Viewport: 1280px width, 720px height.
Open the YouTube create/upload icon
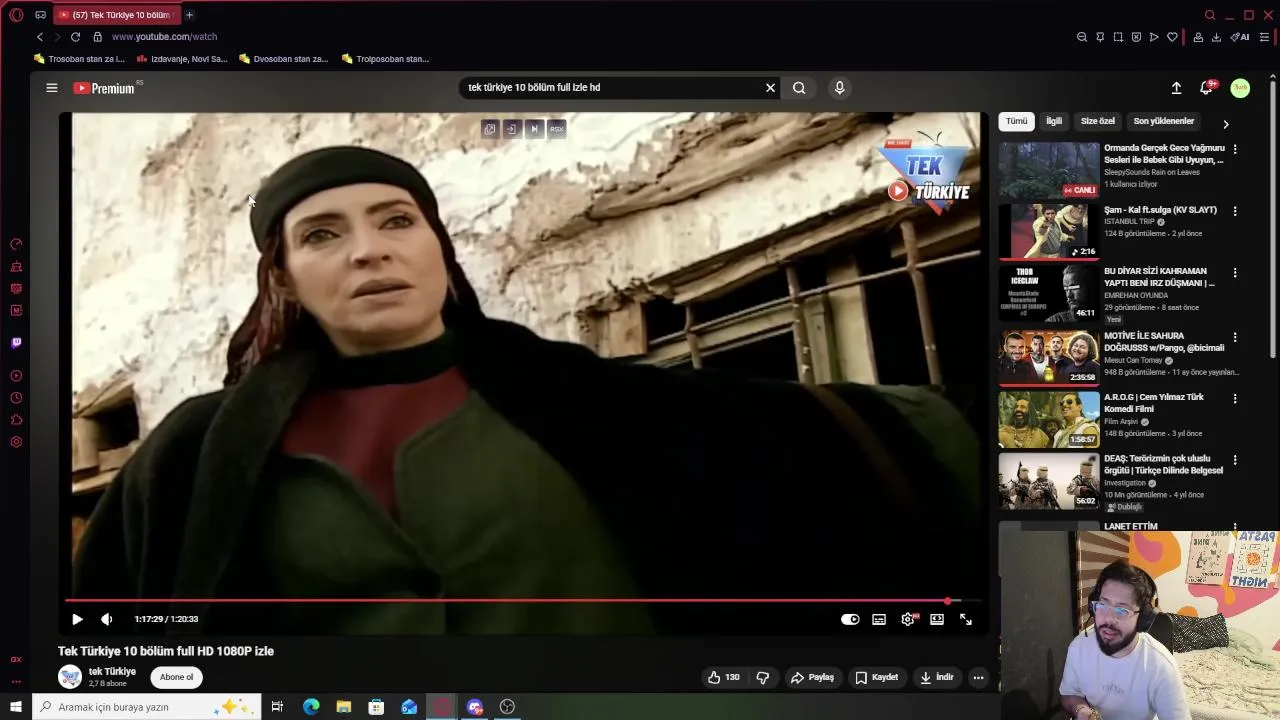pos(1176,88)
